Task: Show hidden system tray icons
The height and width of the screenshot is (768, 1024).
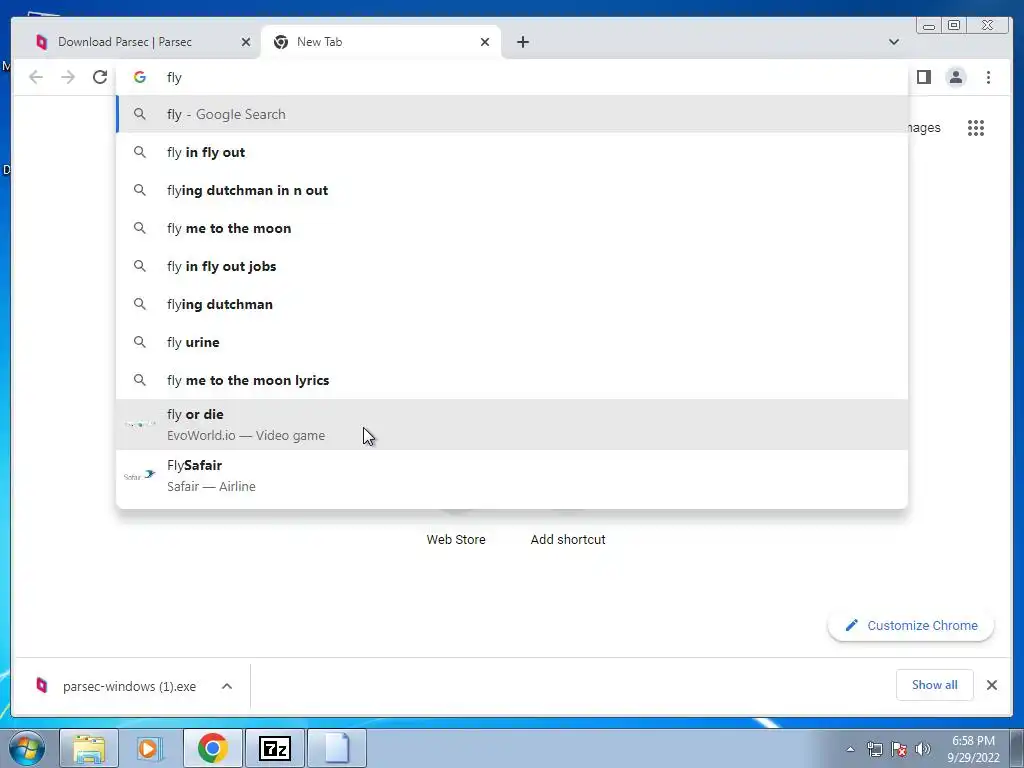Action: pos(850,750)
